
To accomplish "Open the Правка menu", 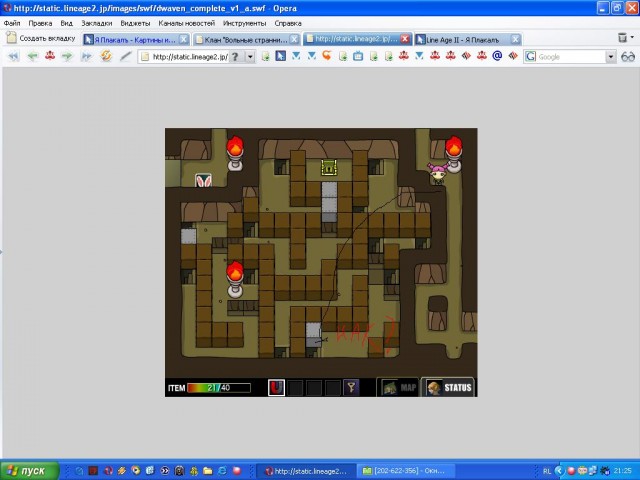I will 40,23.
